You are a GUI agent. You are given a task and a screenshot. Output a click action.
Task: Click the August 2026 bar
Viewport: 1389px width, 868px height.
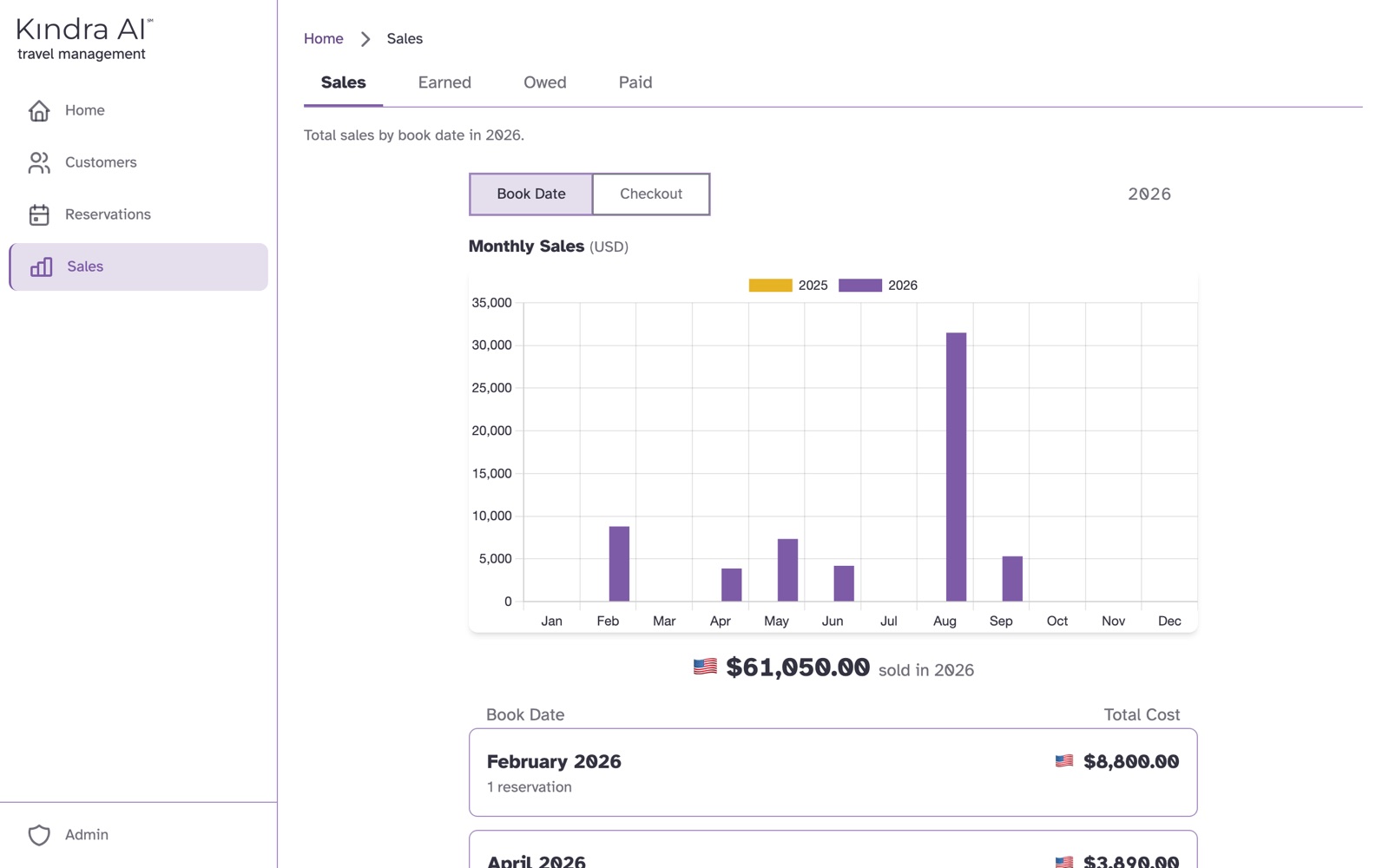click(x=956, y=467)
